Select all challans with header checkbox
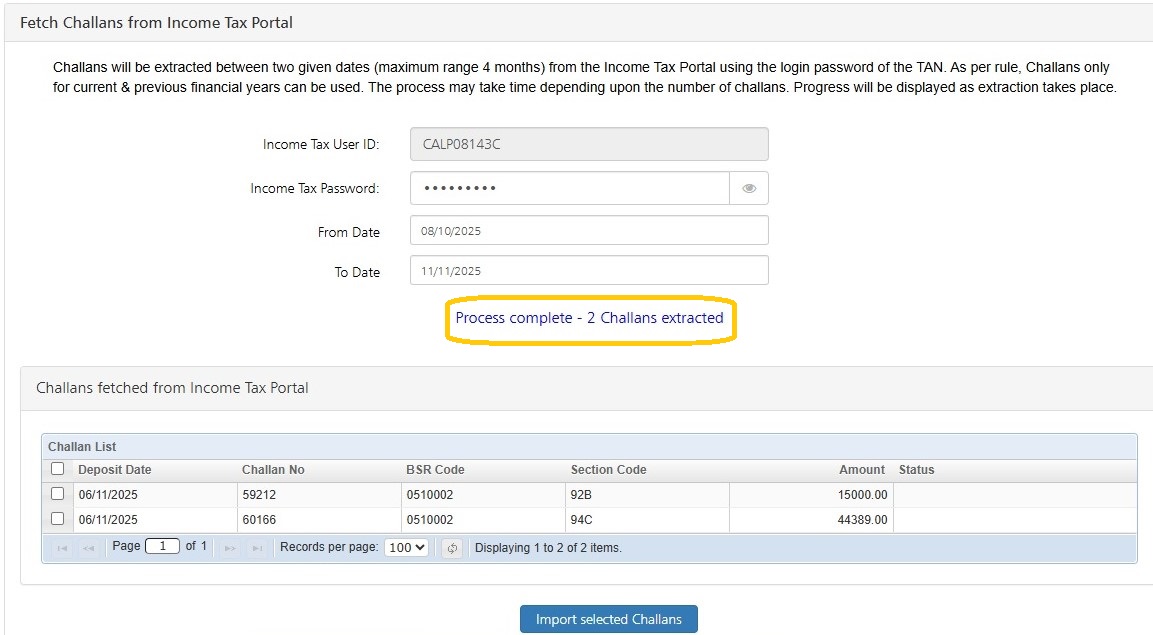This screenshot has width=1153, height=635. (x=57, y=469)
